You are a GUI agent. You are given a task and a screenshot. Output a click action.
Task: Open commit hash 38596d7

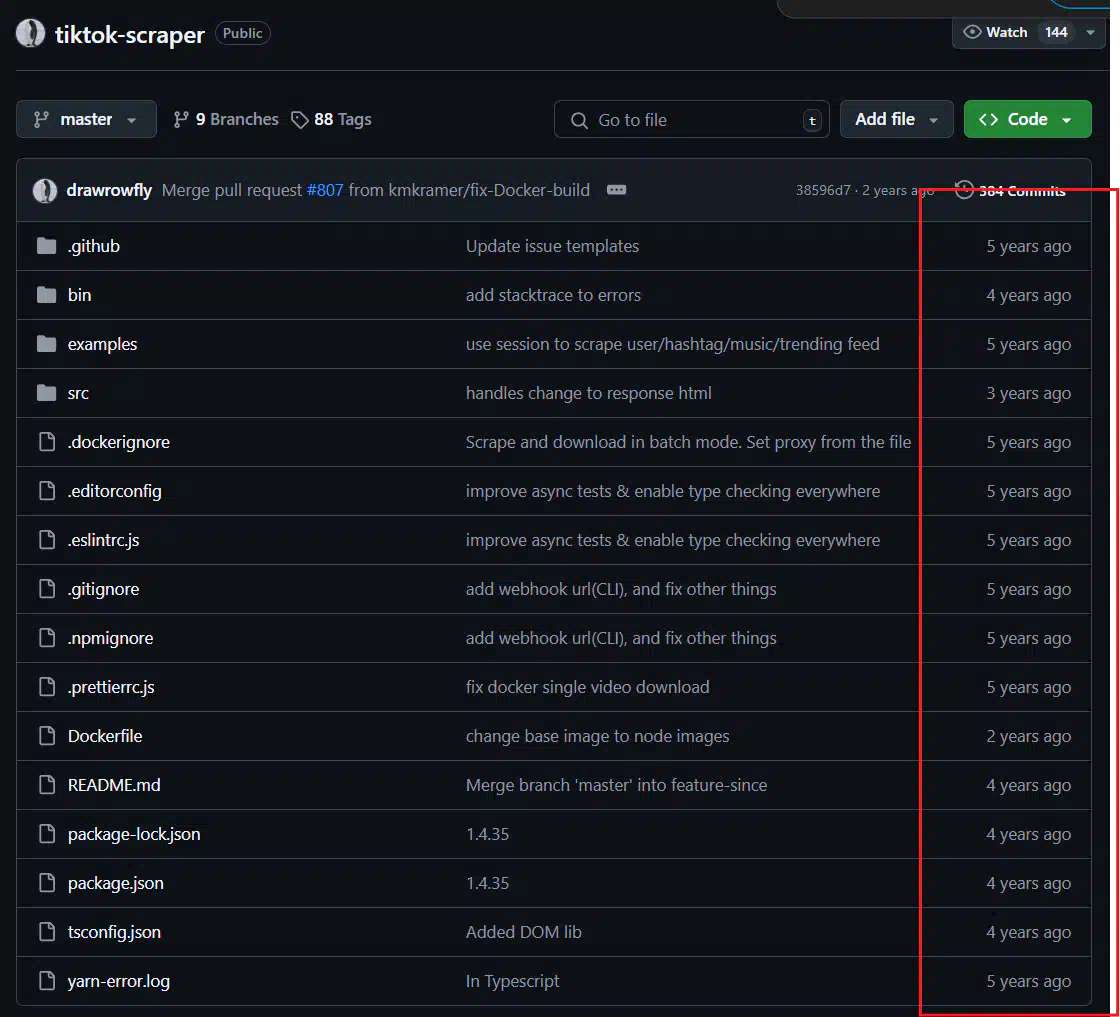coord(824,191)
